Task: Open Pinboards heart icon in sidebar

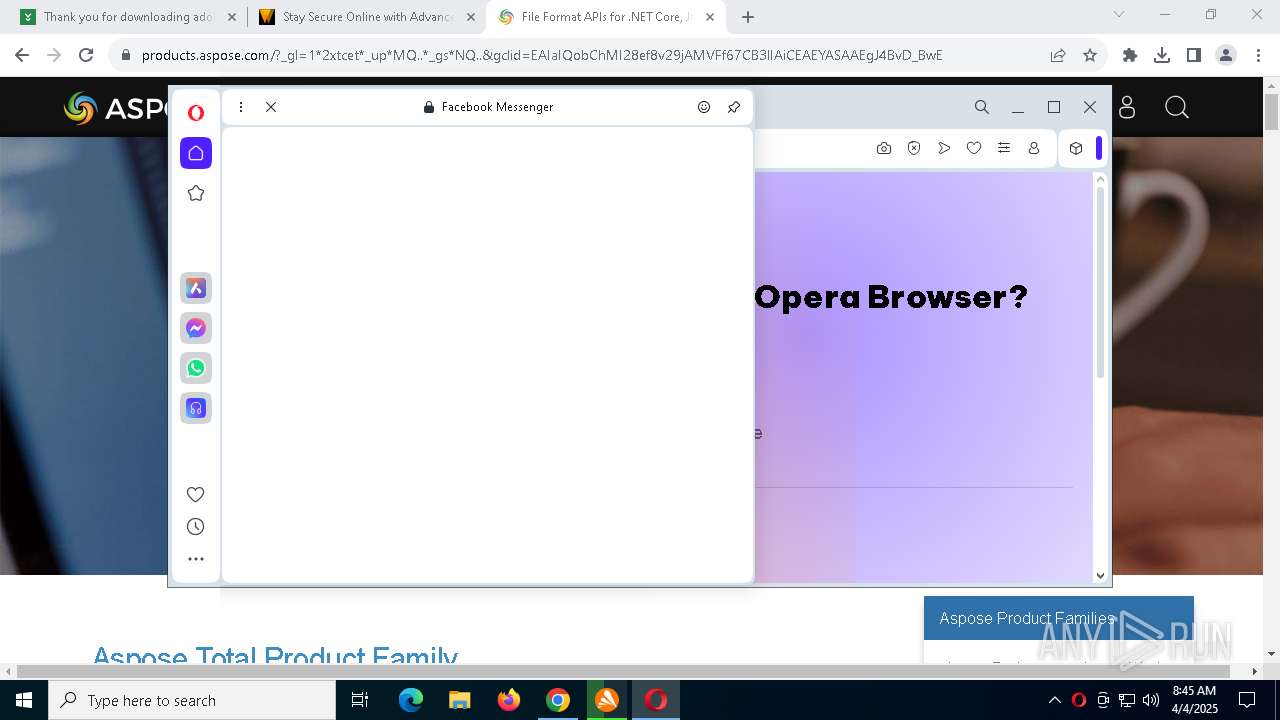Action: tap(196, 494)
